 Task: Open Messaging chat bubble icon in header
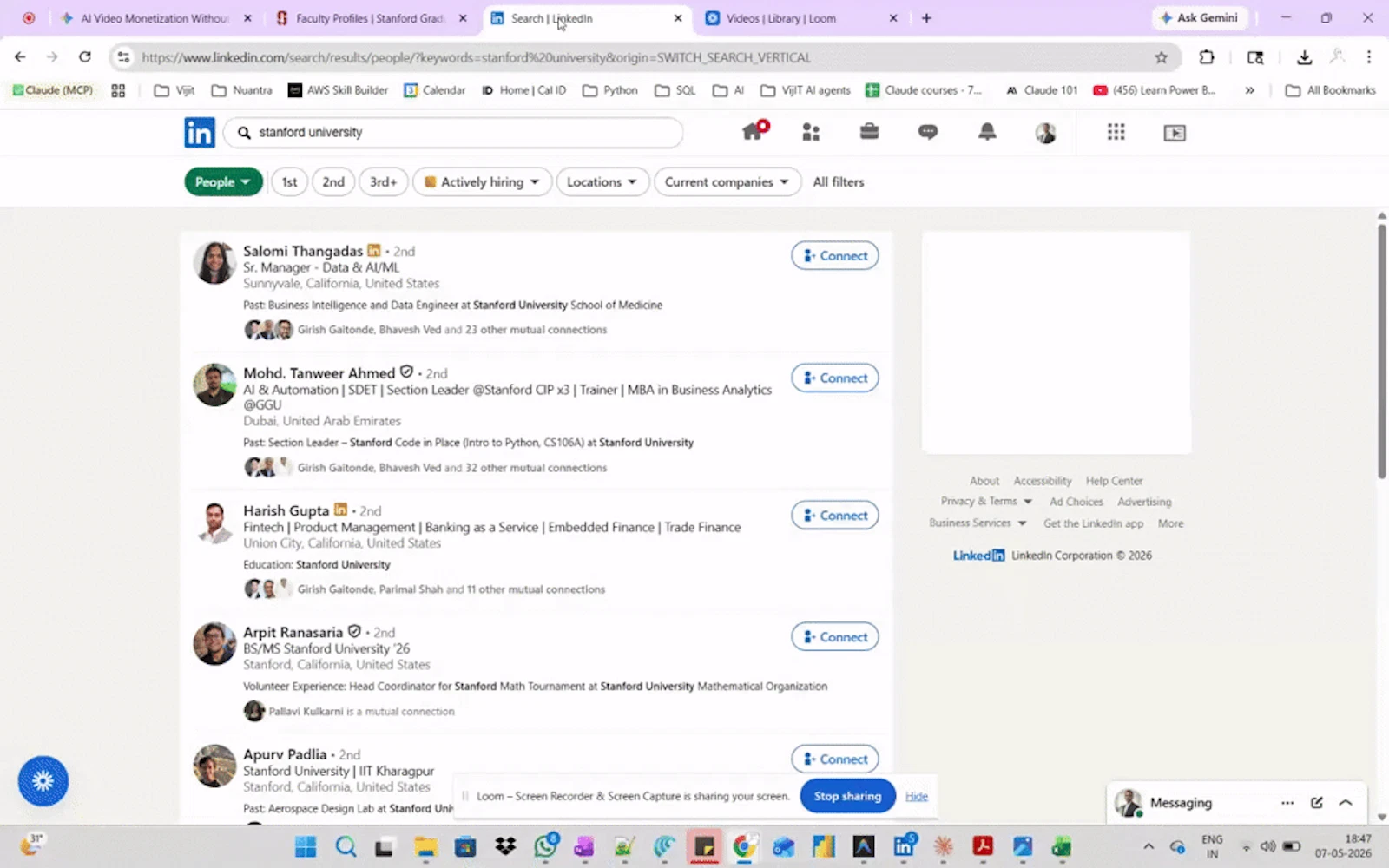pyautogui.click(x=928, y=132)
